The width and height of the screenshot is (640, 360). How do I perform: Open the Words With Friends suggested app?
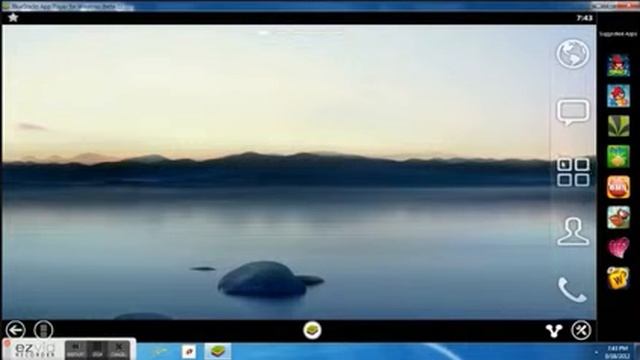[x=618, y=278]
